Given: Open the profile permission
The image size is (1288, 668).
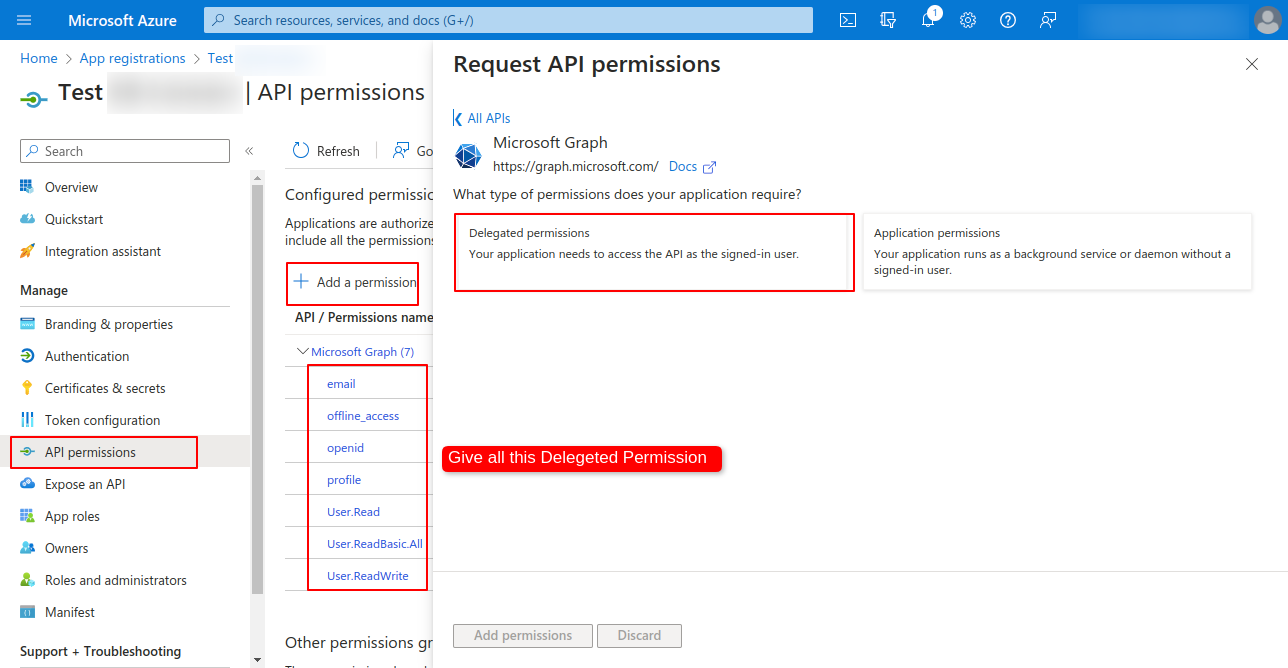Looking at the screenshot, I should pos(344,480).
